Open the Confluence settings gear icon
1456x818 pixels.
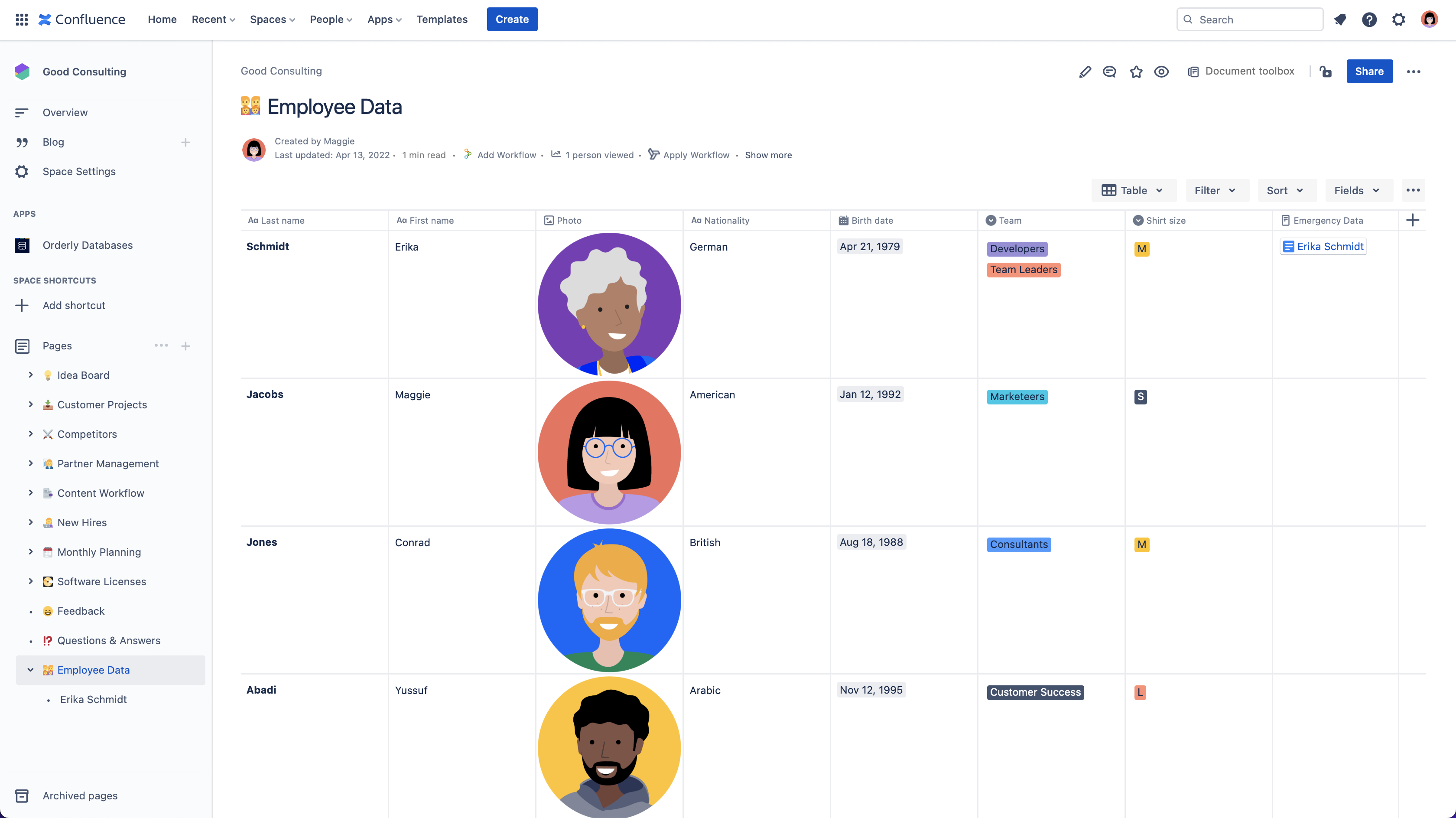(1398, 20)
